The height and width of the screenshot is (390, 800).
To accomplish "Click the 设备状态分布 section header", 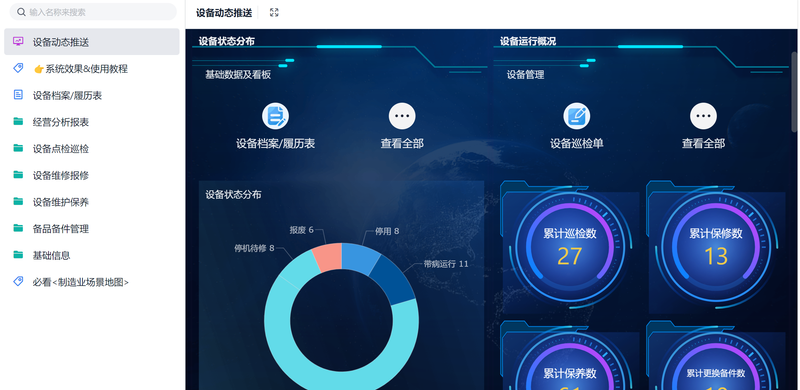I will pos(227,41).
